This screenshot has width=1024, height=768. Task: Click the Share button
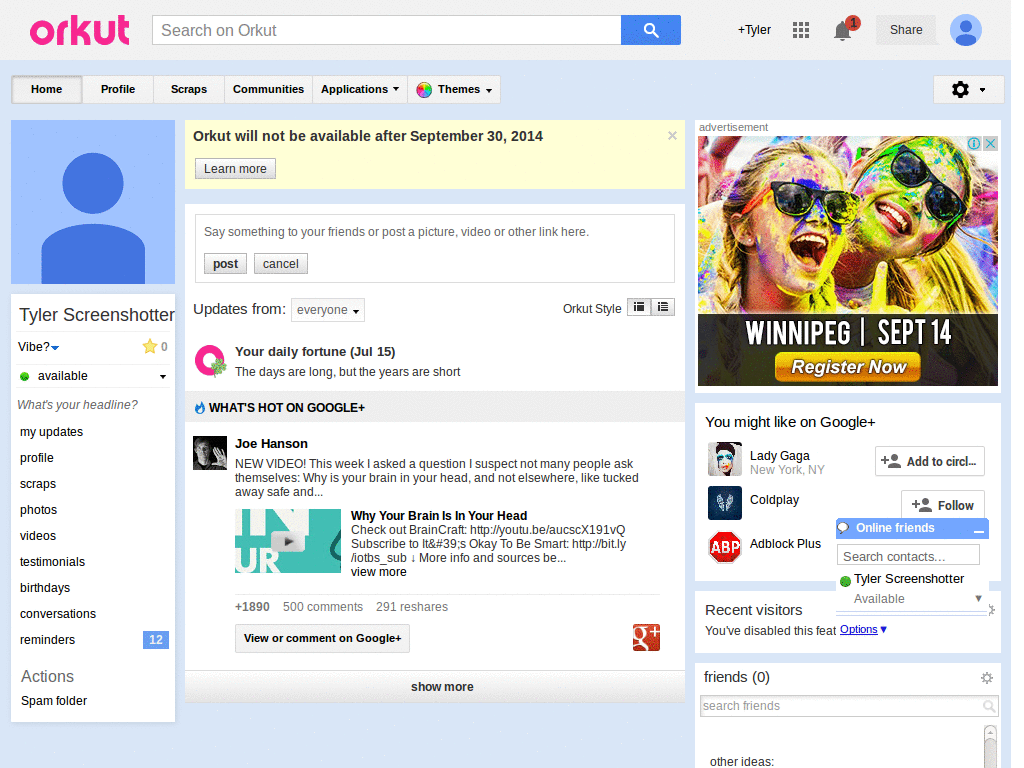click(906, 30)
